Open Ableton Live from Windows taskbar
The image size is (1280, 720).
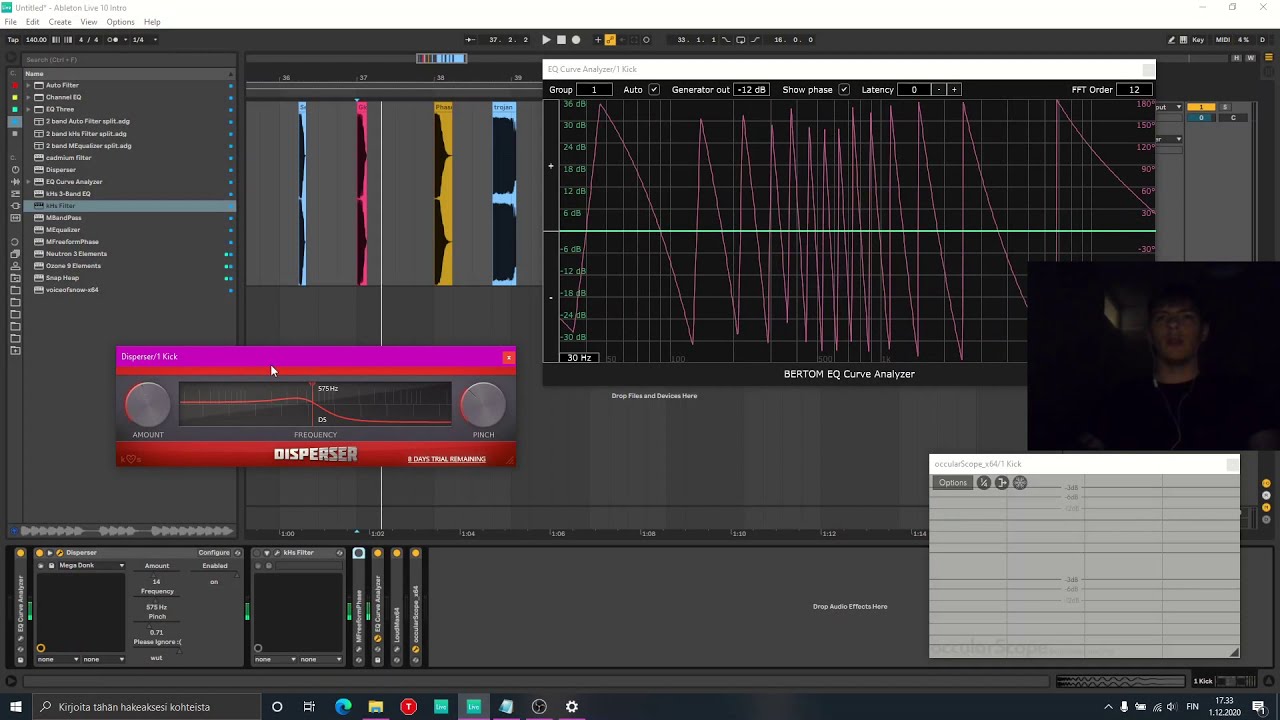(473, 707)
